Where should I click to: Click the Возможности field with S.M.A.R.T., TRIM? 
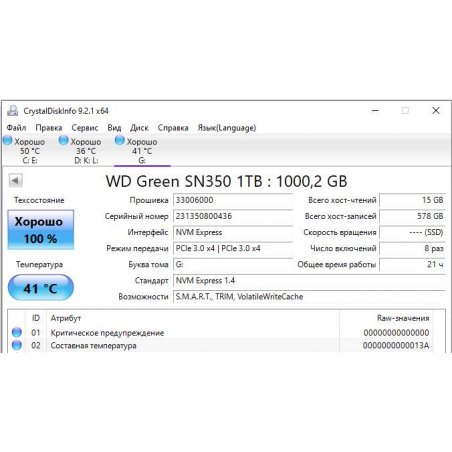[x=309, y=296]
